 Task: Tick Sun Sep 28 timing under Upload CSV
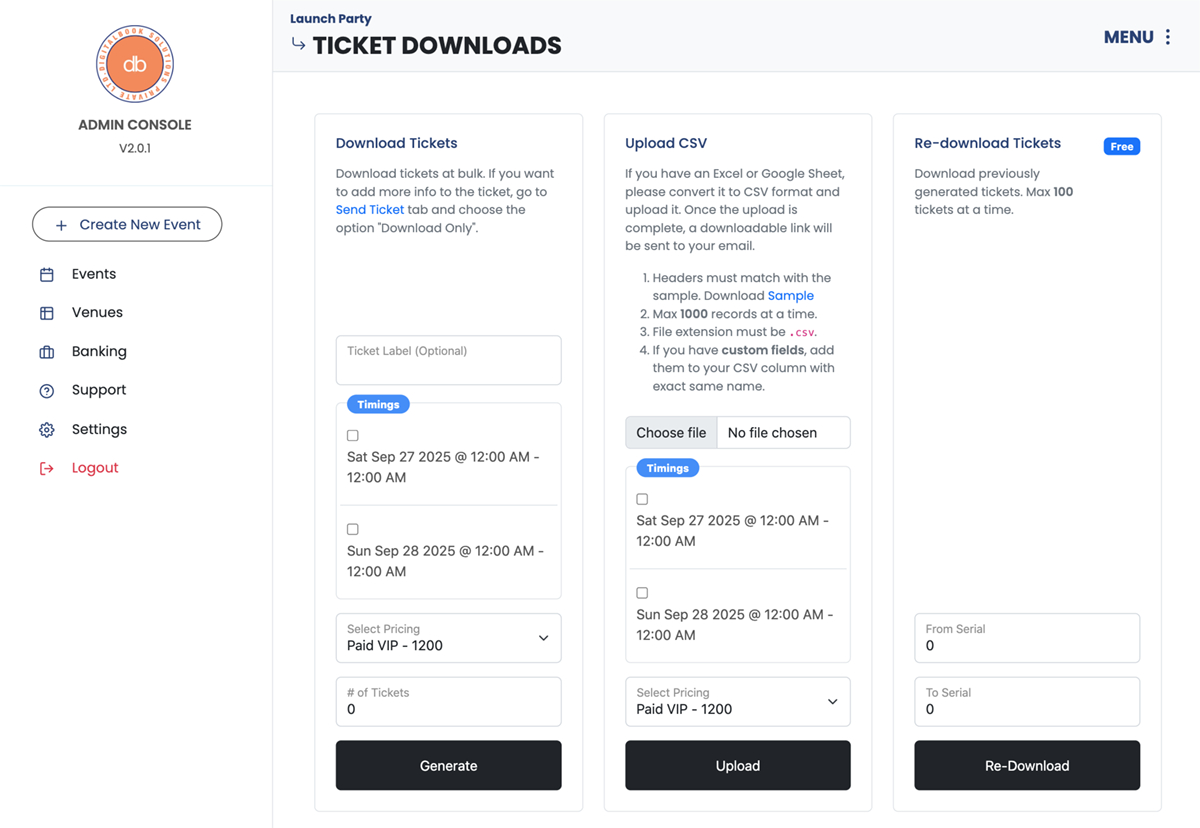[642, 593]
